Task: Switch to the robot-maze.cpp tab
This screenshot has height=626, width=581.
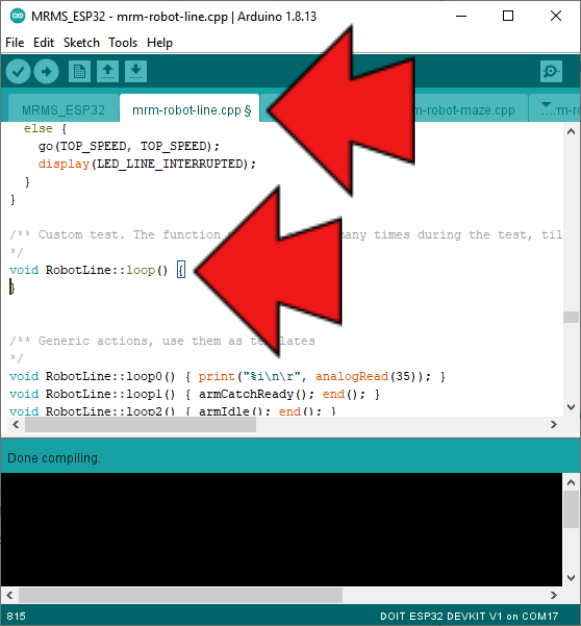Action: click(465, 109)
